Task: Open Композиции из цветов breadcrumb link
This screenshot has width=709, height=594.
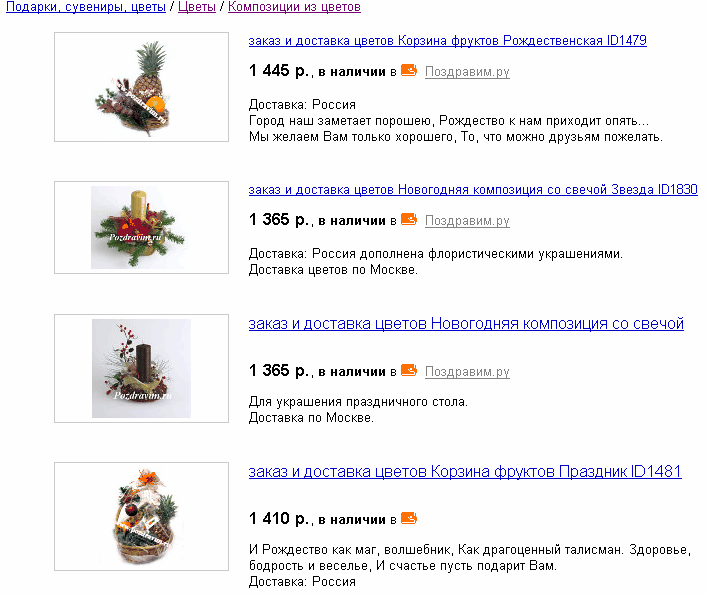Action: click(x=294, y=7)
